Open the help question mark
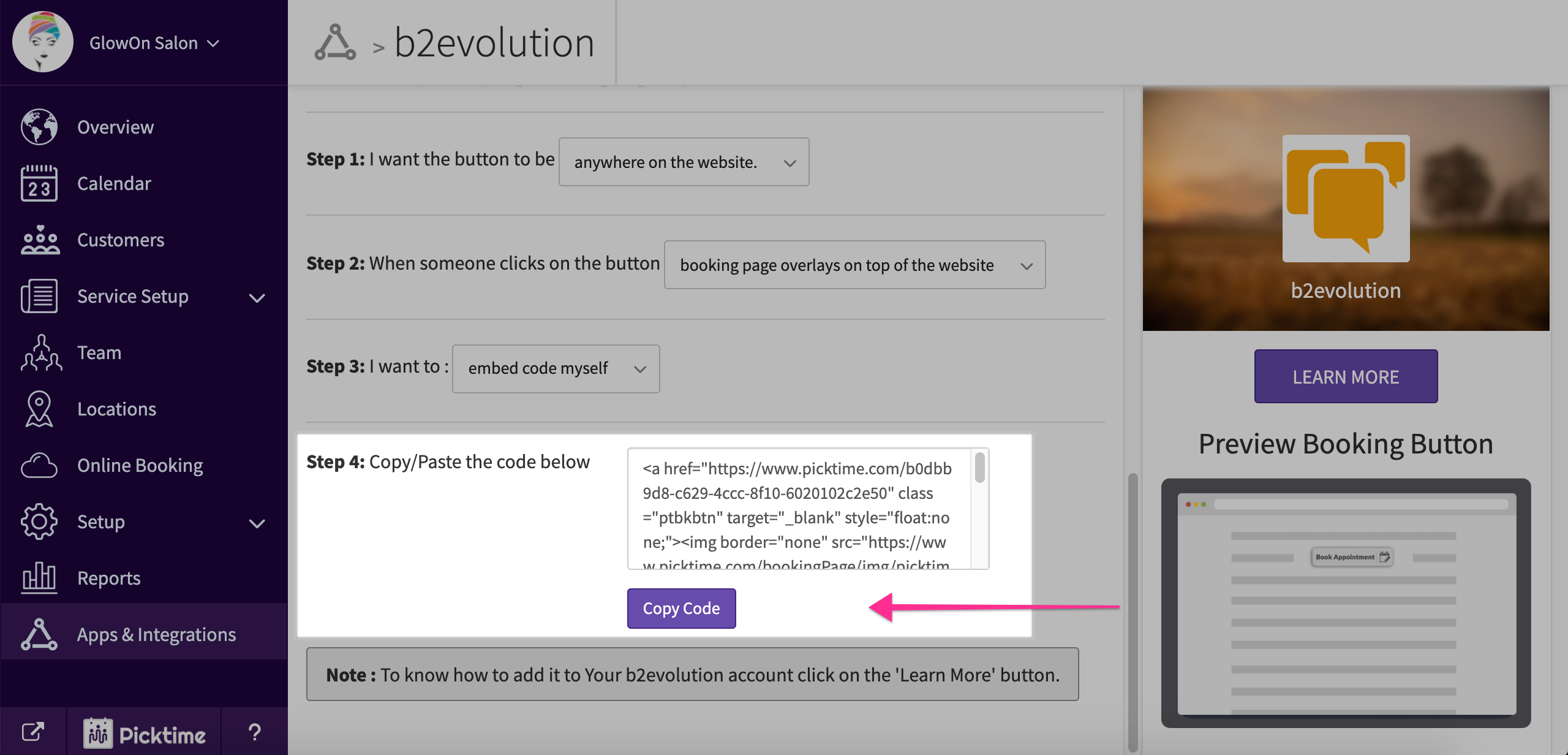The image size is (1568, 755). [254, 732]
